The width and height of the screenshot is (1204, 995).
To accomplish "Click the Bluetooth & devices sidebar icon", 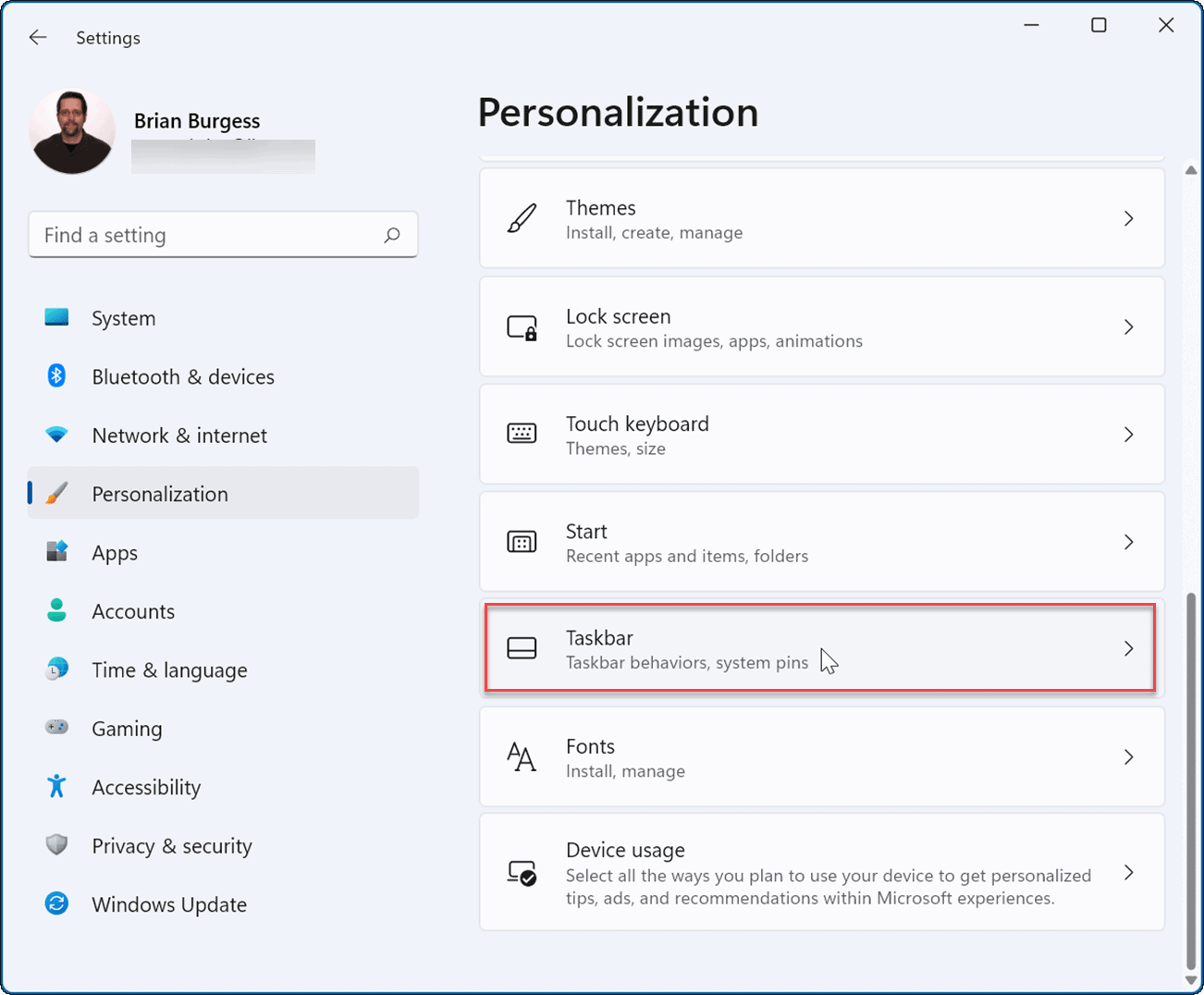I will point(56,376).
